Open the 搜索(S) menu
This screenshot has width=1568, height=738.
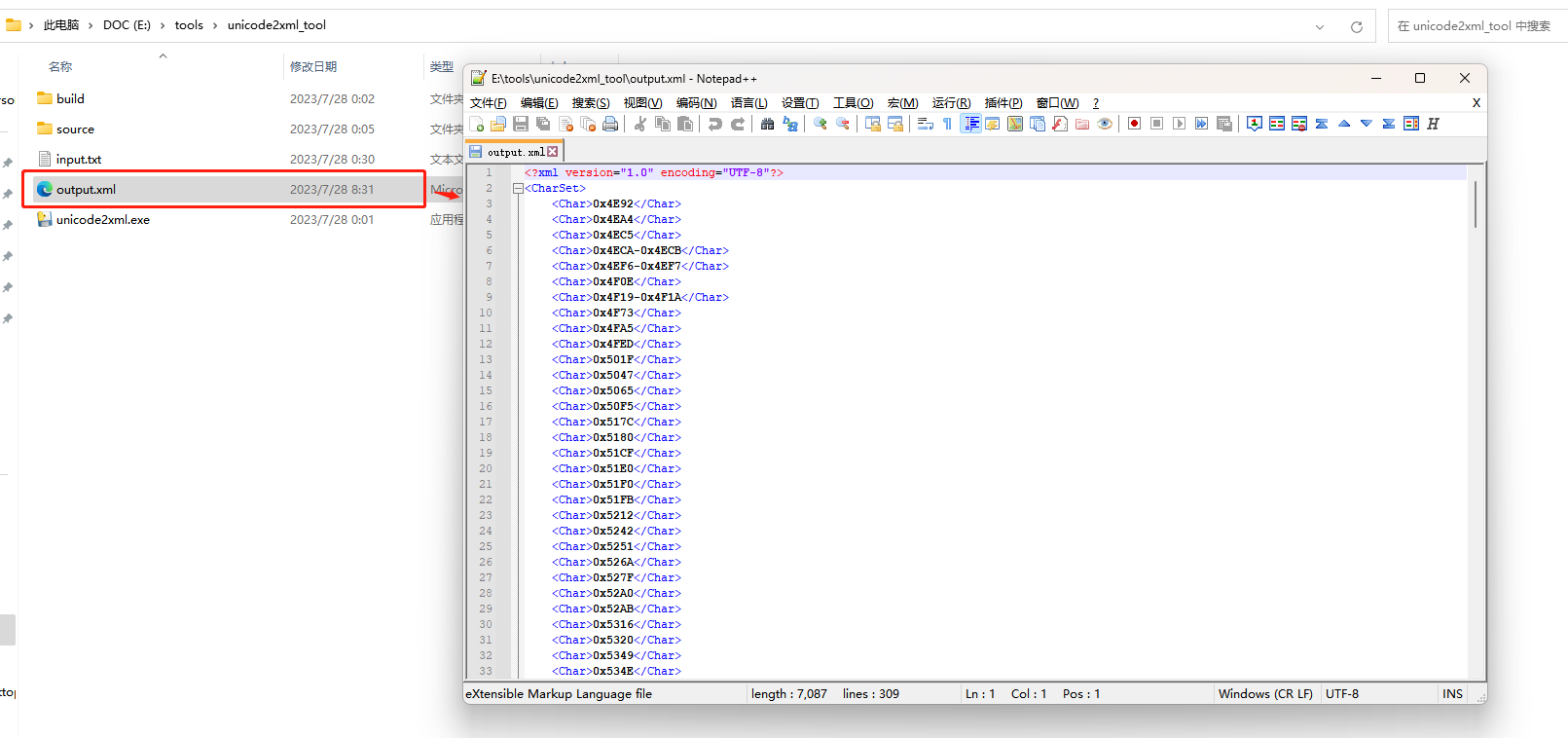[591, 103]
